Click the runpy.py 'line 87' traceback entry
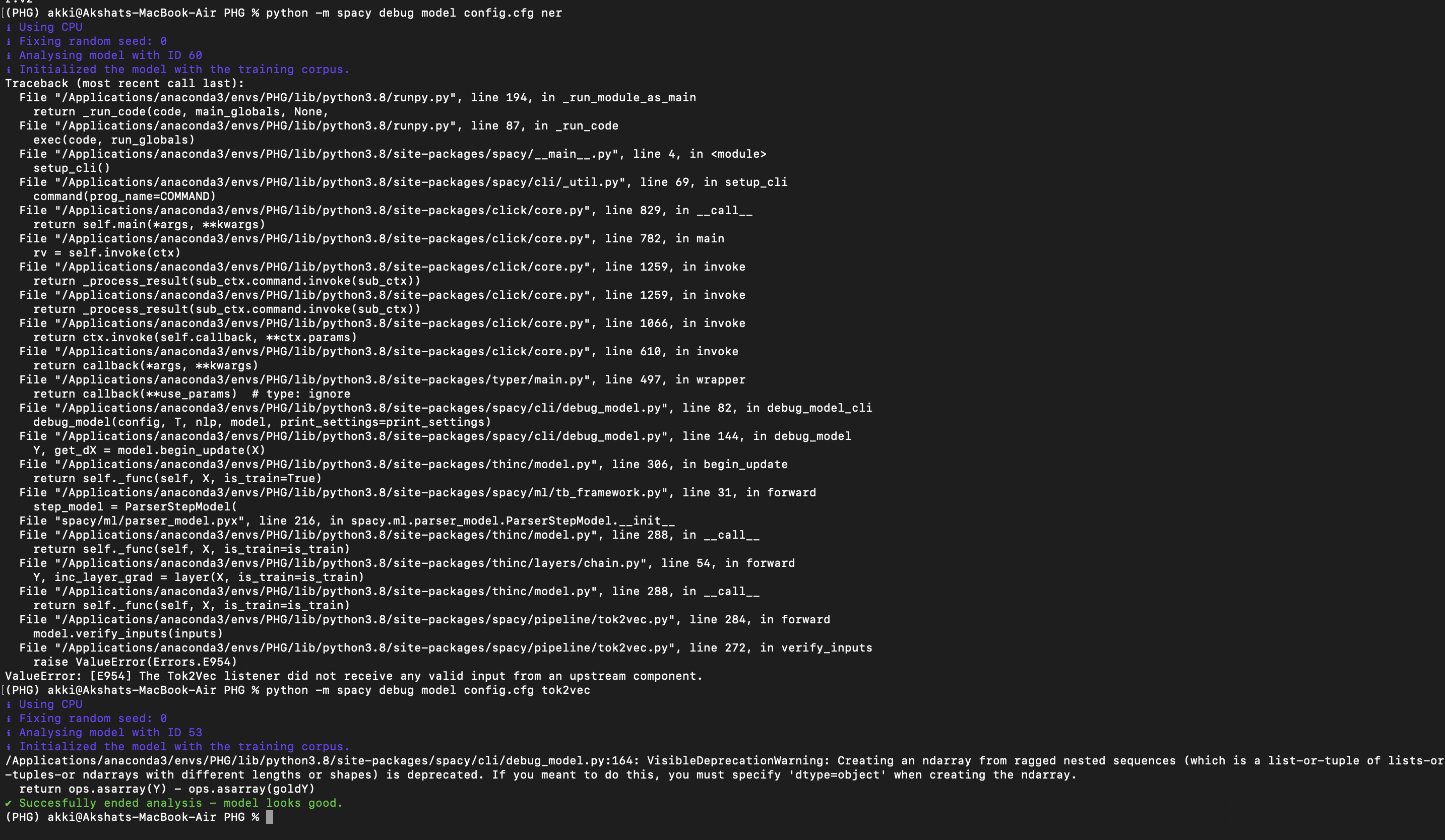 pyautogui.click(x=319, y=125)
